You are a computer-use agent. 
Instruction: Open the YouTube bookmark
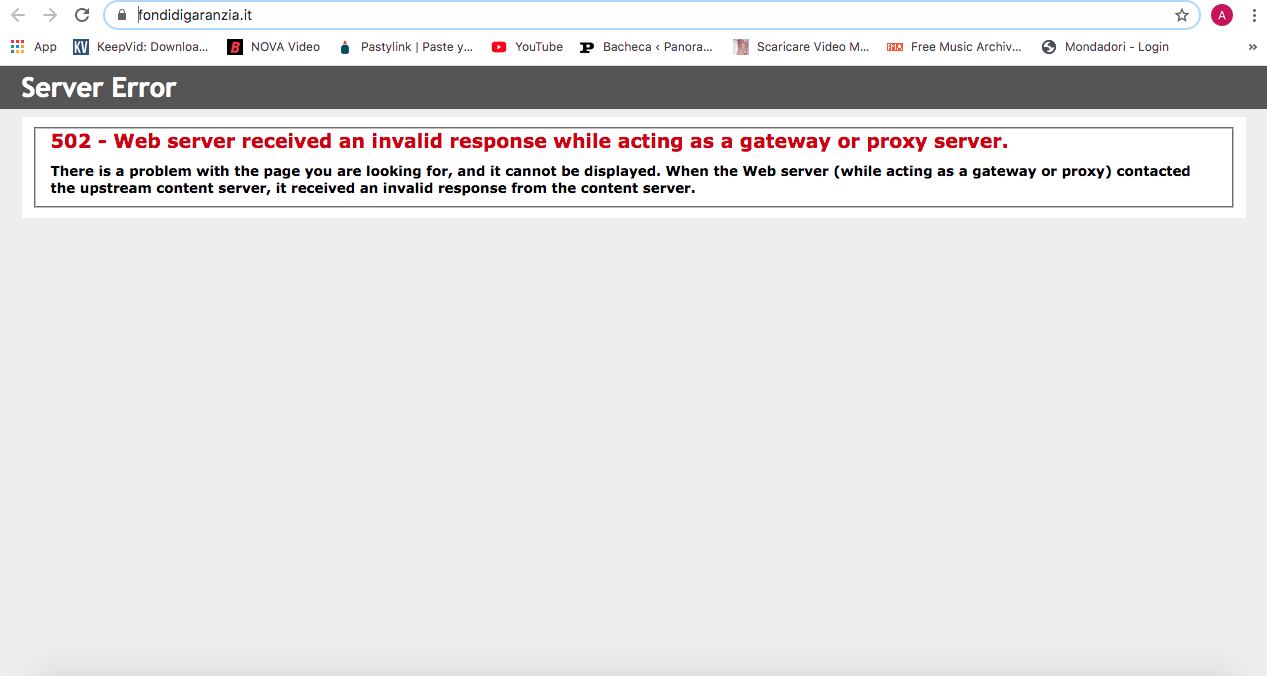coord(527,47)
